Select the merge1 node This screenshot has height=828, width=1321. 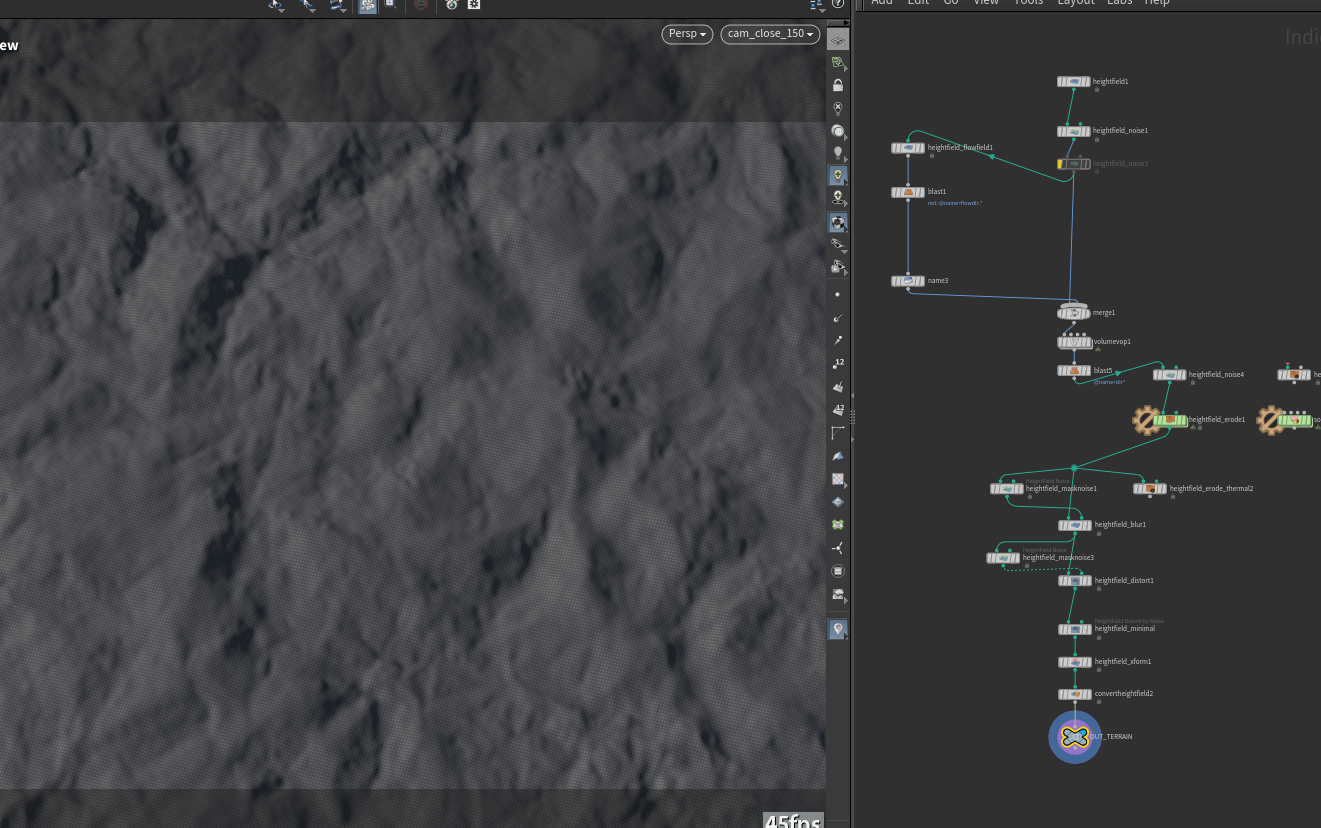(1074, 313)
